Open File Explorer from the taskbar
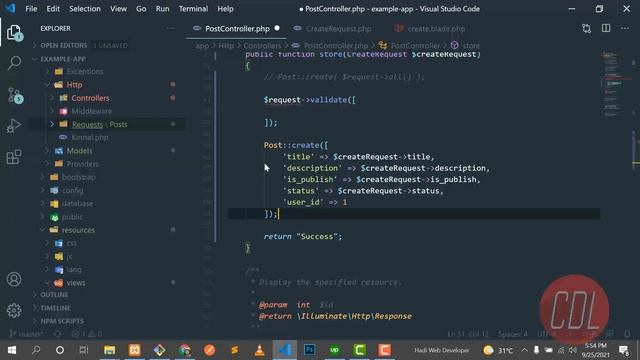640x360 pixels. [109, 350]
